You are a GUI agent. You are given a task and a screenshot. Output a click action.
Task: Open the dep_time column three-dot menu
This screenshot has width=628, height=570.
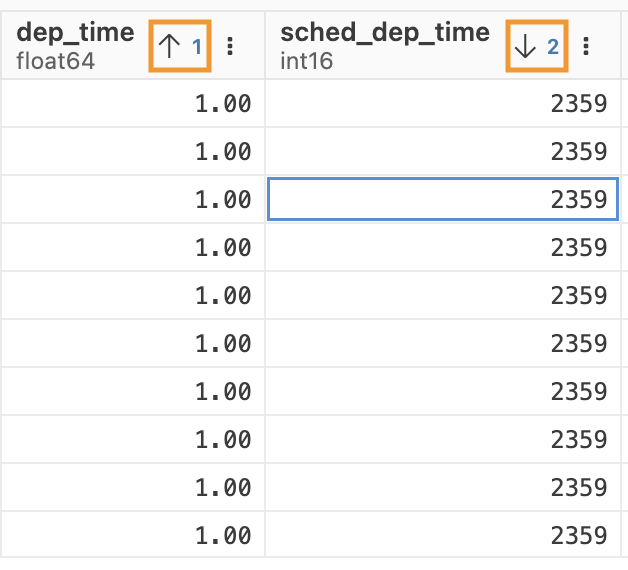click(231, 46)
